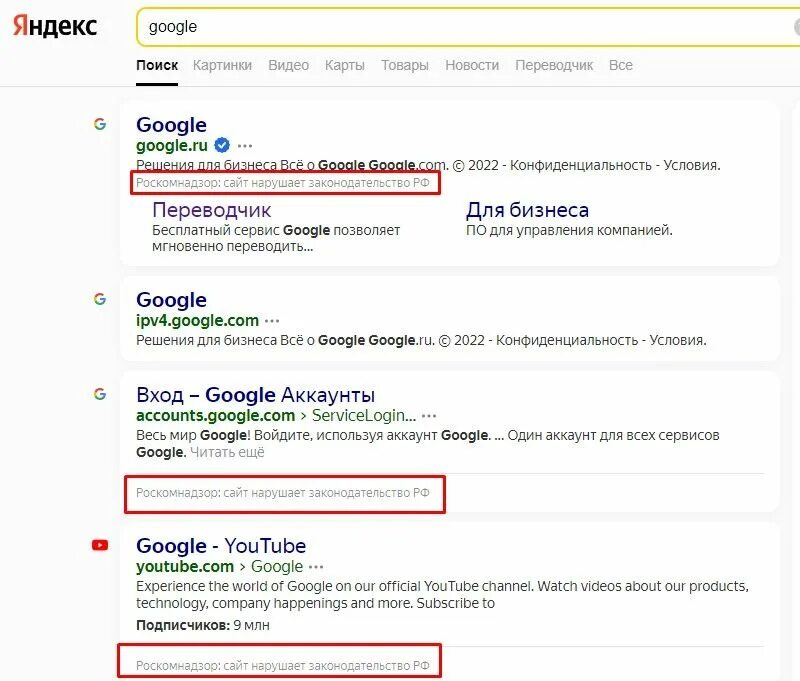Click the search field containing google
The image size is (800, 681).
[x=468, y=27]
